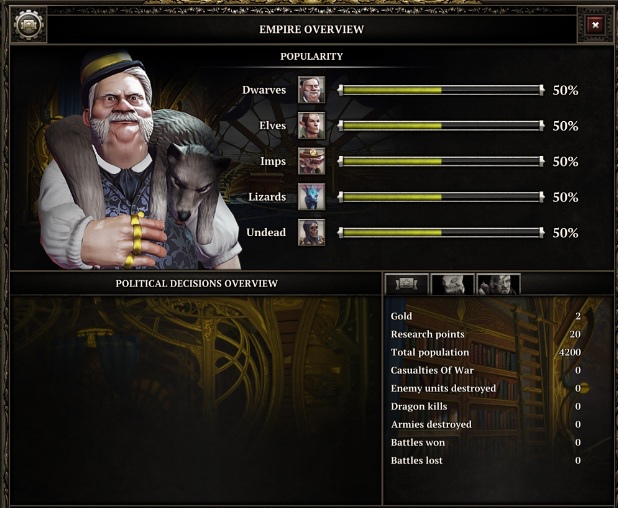Screen dimensions: 618x508
Task: Switch to the flag statistics tab
Action: click(x=406, y=284)
